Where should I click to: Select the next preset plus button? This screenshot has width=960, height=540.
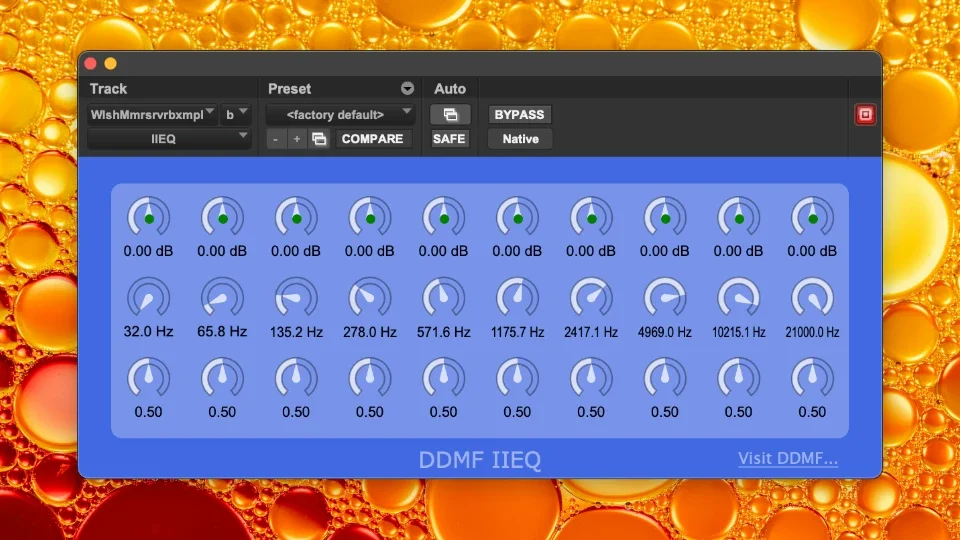tap(297, 139)
